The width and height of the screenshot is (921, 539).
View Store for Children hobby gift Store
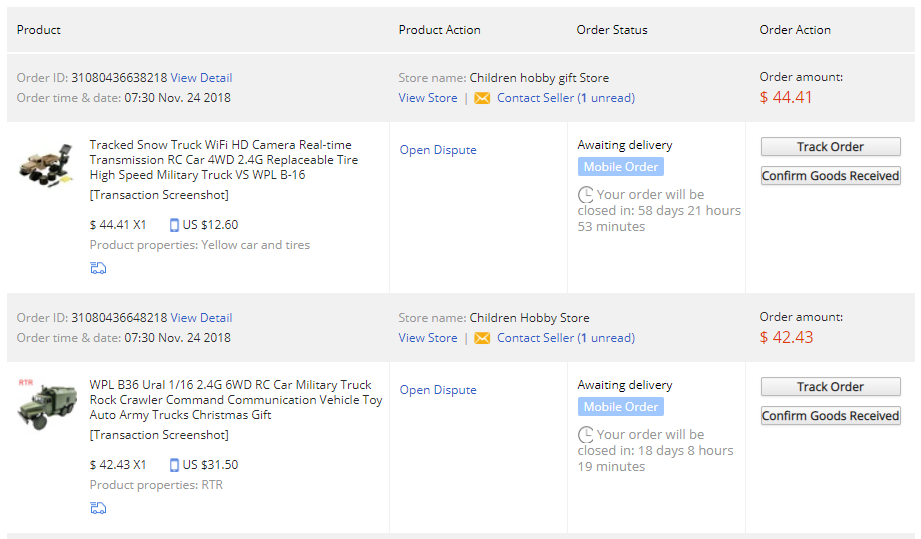(x=427, y=98)
